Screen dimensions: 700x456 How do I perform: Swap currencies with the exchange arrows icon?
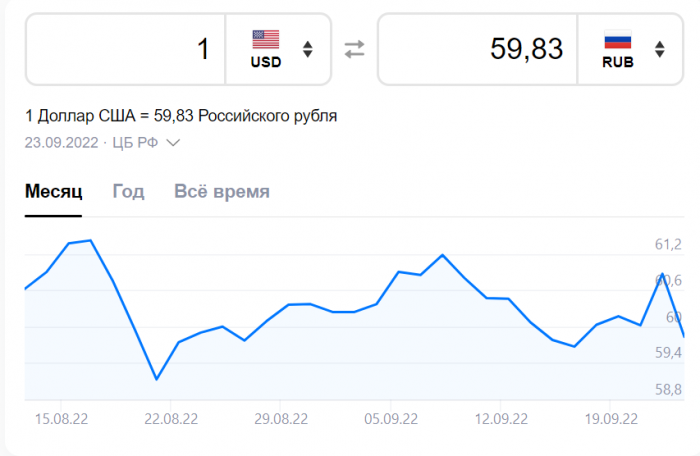pyautogui.click(x=354, y=49)
